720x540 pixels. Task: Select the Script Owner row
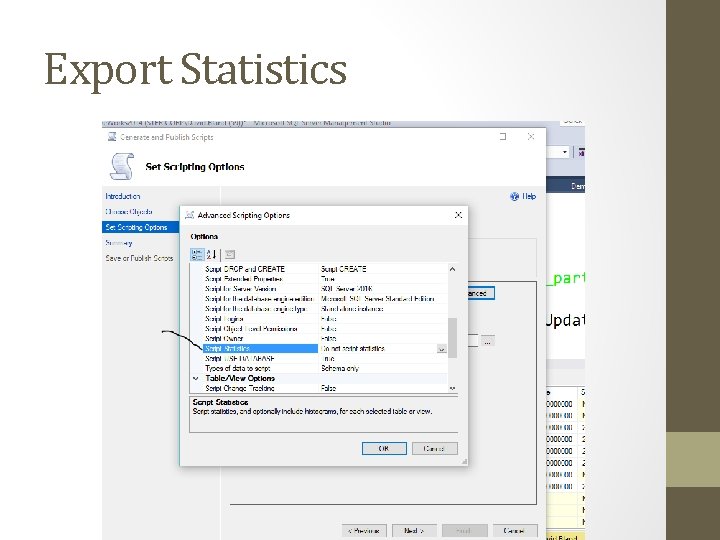pyautogui.click(x=325, y=339)
